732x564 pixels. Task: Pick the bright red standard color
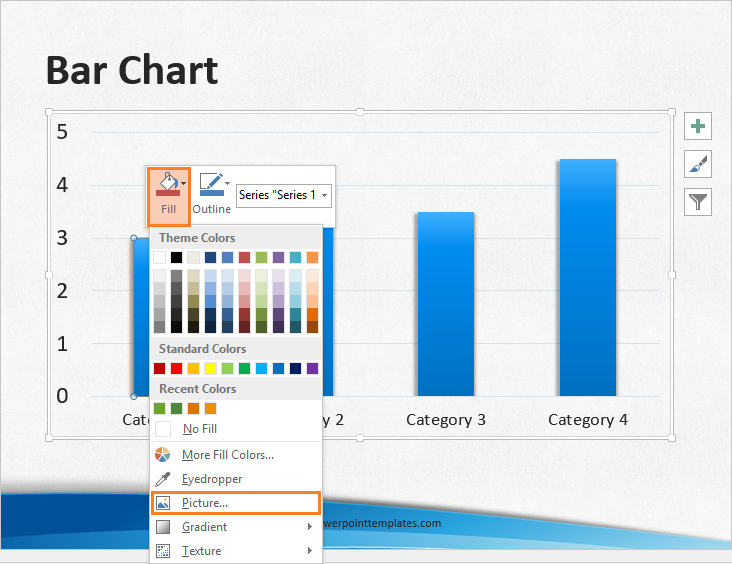pyautogui.click(x=176, y=368)
